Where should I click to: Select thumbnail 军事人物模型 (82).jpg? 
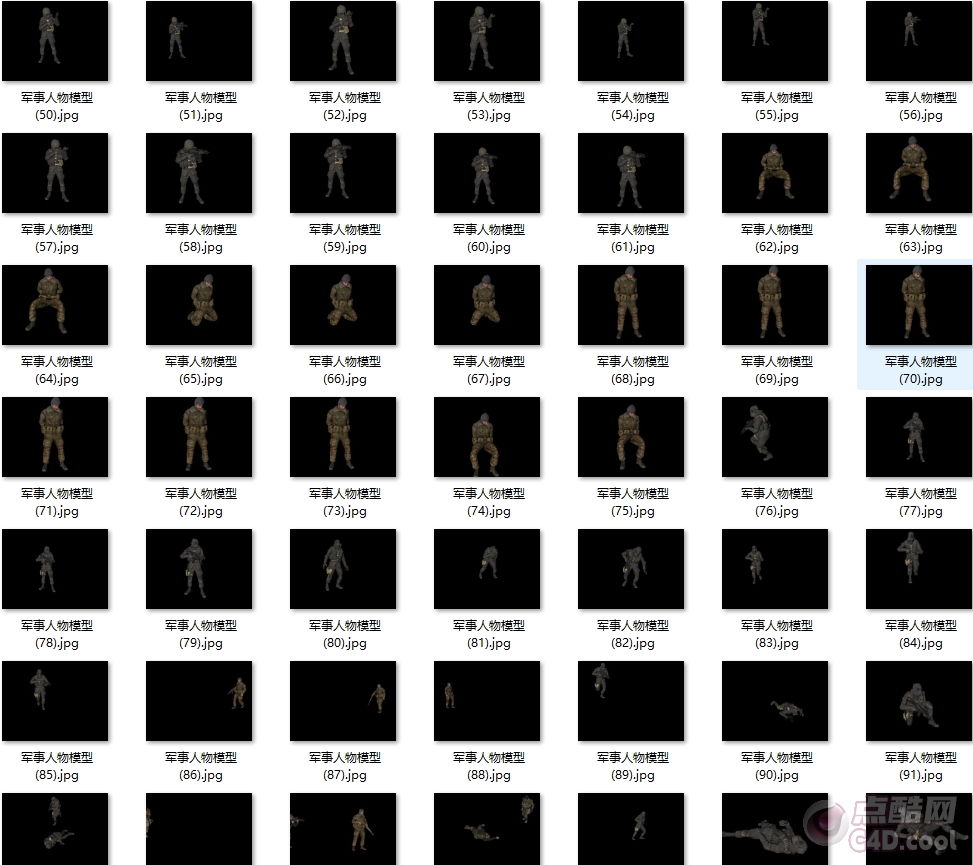pyautogui.click(x=631, y=569)
